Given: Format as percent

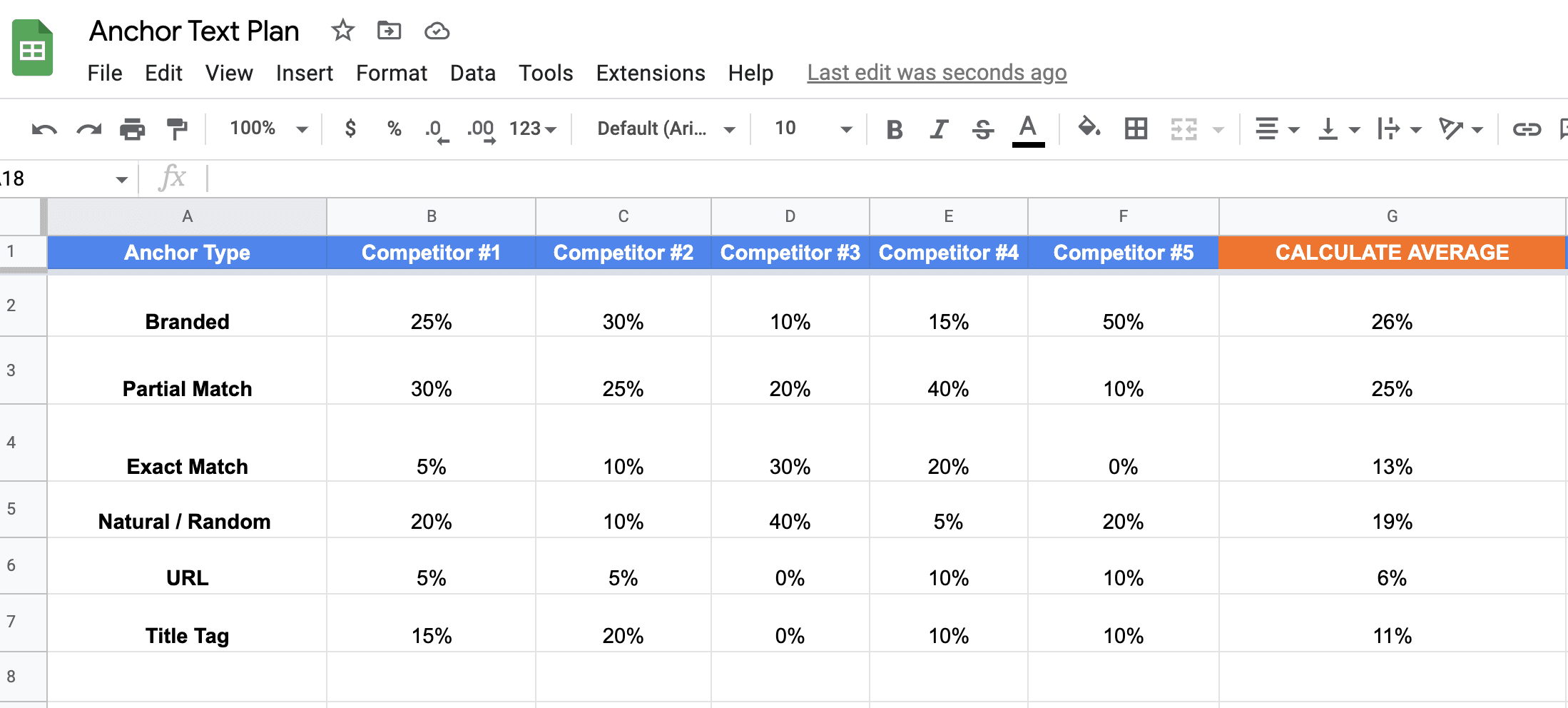Looking at the screenshot, I should 394,128.
